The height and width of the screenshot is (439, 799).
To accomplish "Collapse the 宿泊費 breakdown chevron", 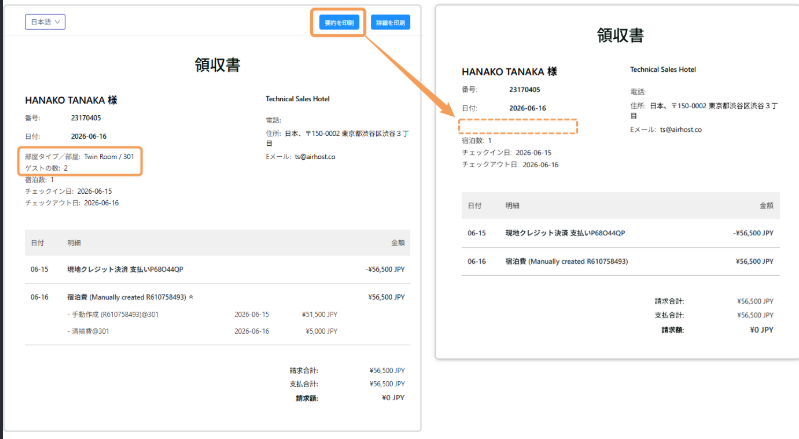I will pos(191,297).
